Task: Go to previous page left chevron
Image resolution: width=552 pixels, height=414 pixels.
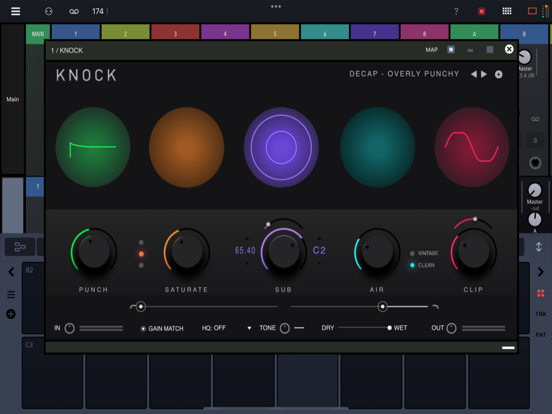Action: pos(12,272)
